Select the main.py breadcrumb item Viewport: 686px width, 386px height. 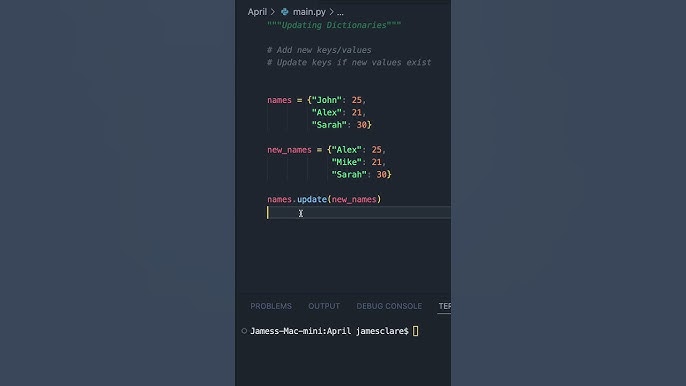pyautogui.click(x=309, y=12)
